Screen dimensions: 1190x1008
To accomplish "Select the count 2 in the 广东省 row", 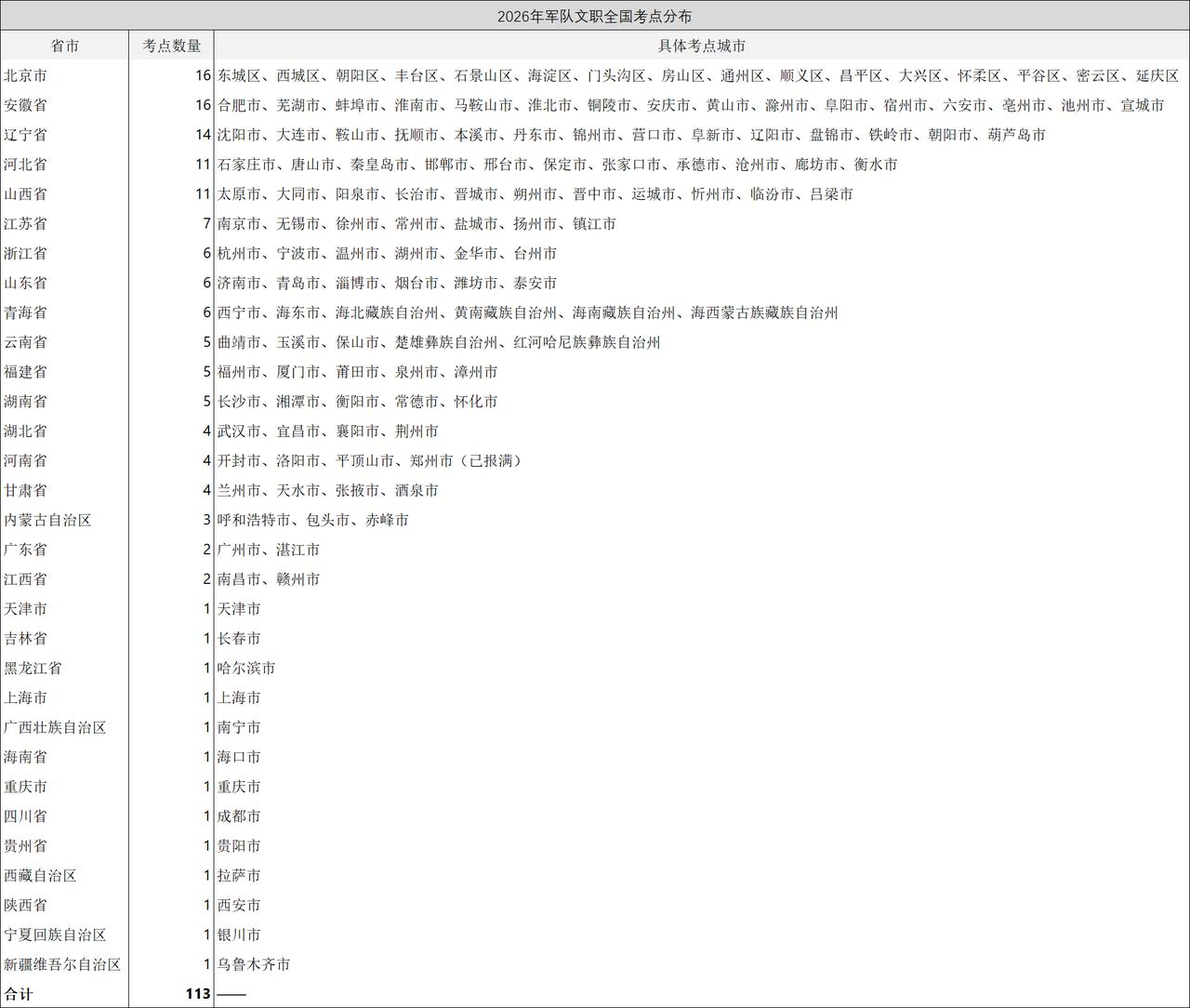I will [207, 550].
